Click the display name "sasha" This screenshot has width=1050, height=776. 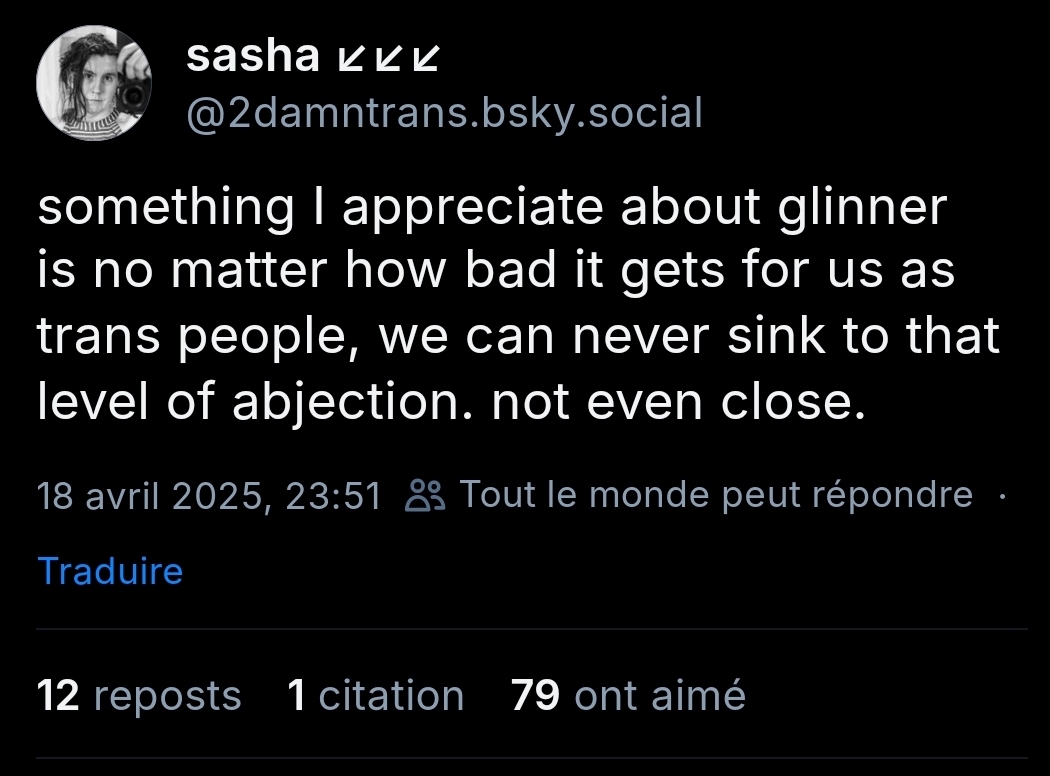(252, 58)
